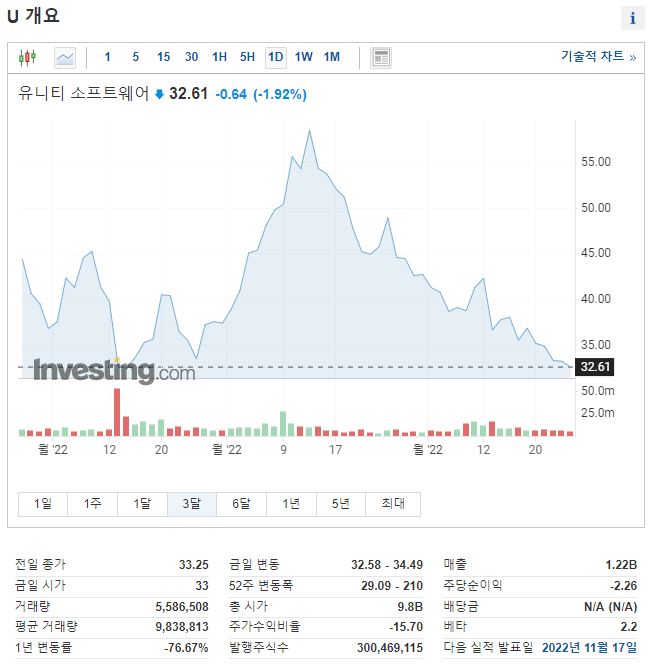The width and height of the screenshot is (648, 666).
Task: Click the 주당순이익 value -2.26
Action: [624, 586]
